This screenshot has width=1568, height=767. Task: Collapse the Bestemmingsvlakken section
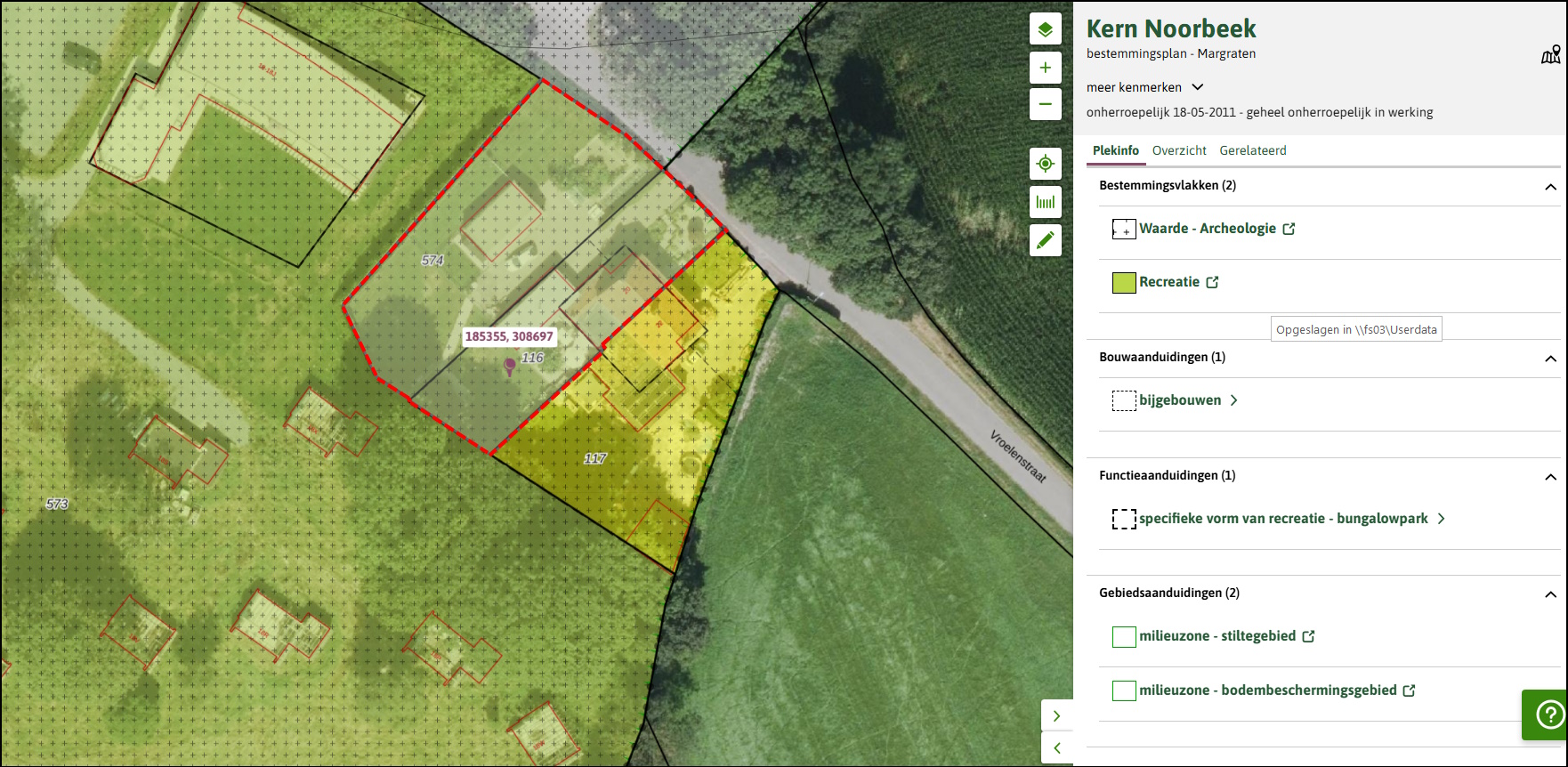pyautogui.click(x=1550, y=187)
